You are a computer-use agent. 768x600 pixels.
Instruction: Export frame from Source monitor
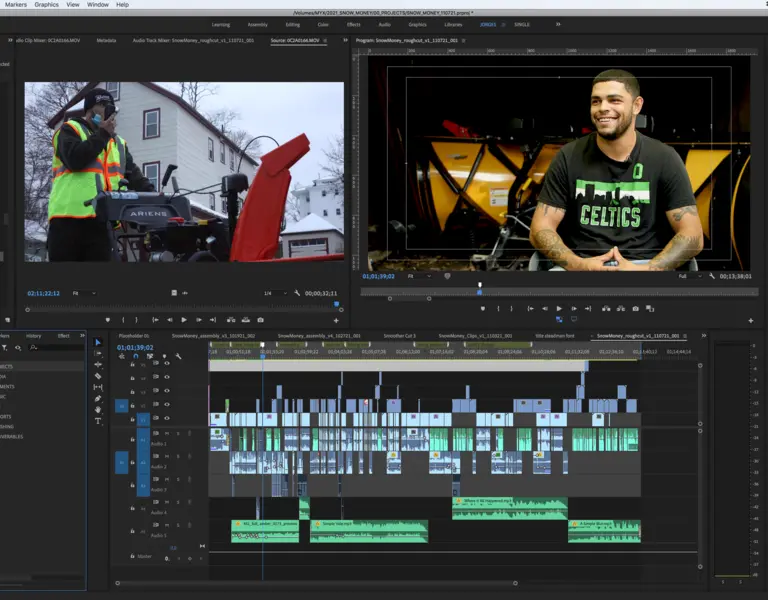(261, 320)
